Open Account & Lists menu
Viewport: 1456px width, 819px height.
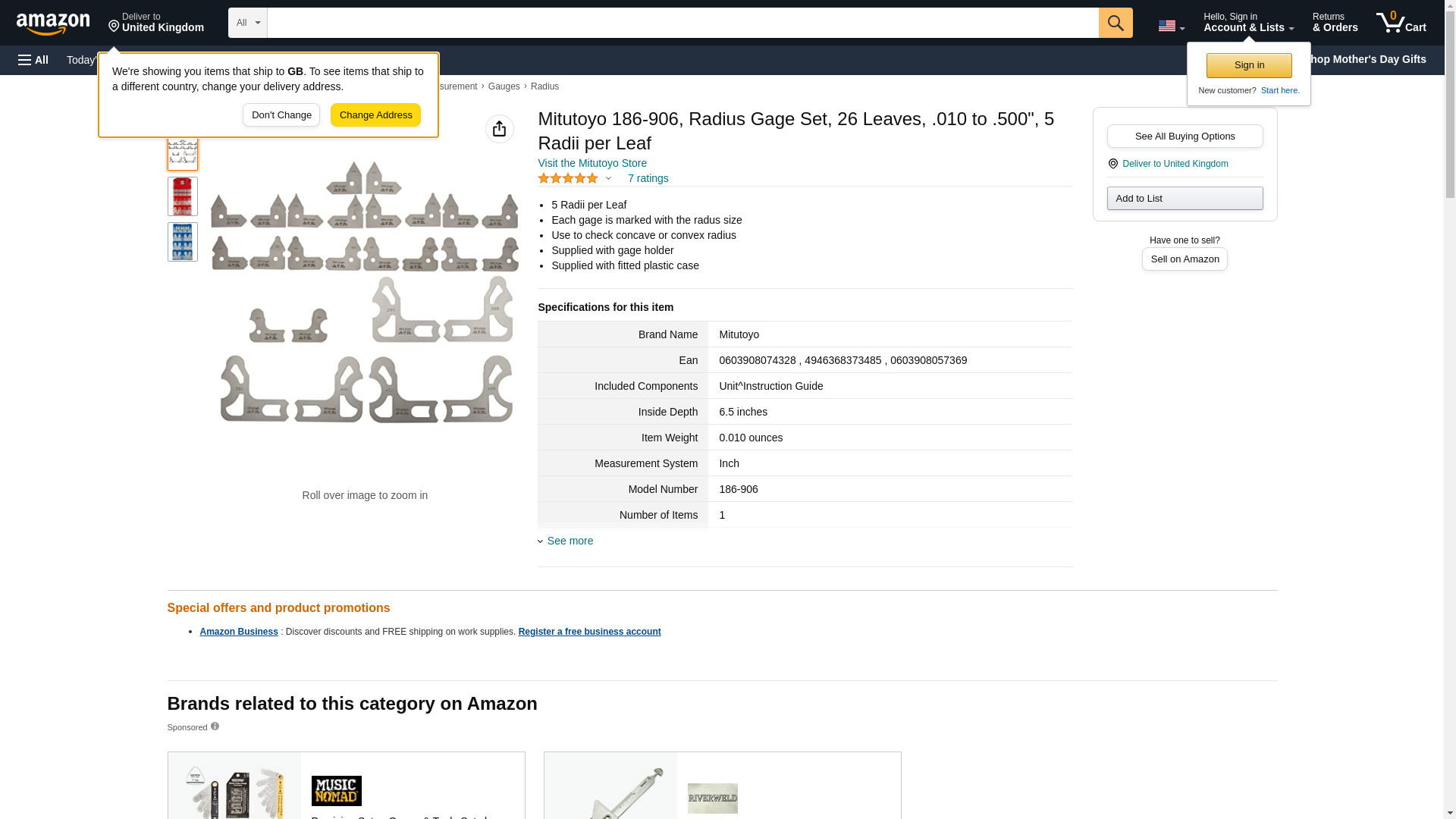(1248, 23)
